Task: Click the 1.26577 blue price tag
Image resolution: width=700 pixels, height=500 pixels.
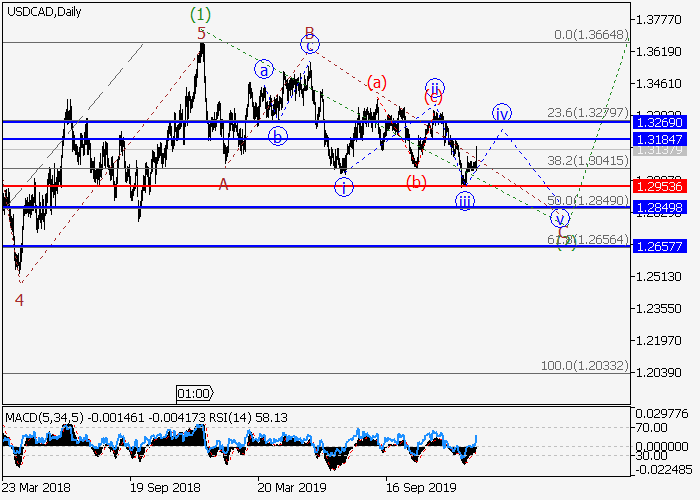Action: pos(660,246)
